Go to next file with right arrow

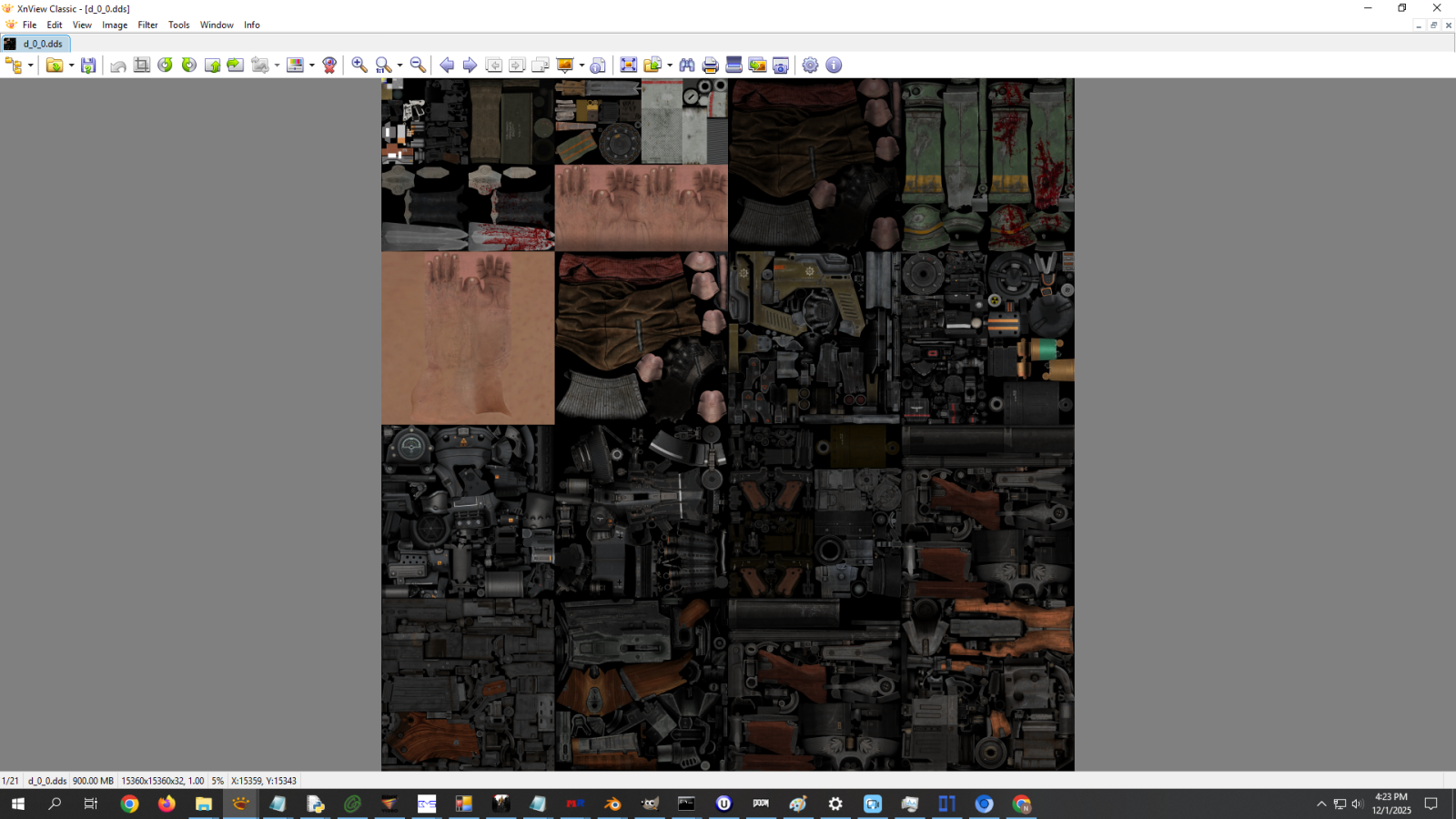(470, 66)
